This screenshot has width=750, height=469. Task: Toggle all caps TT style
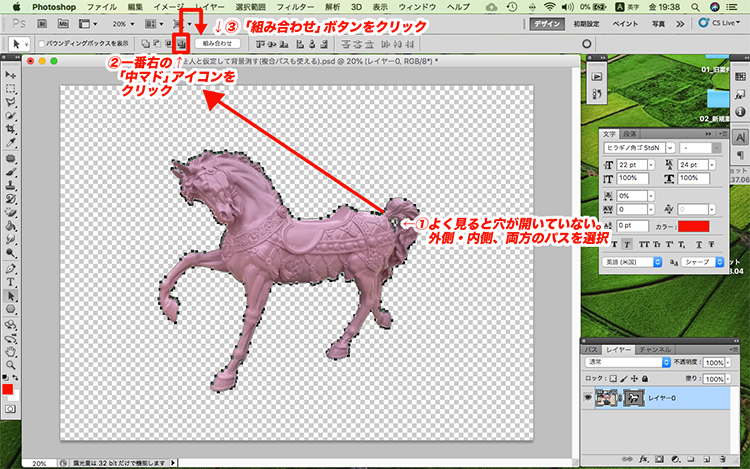[x=644, y=244]
